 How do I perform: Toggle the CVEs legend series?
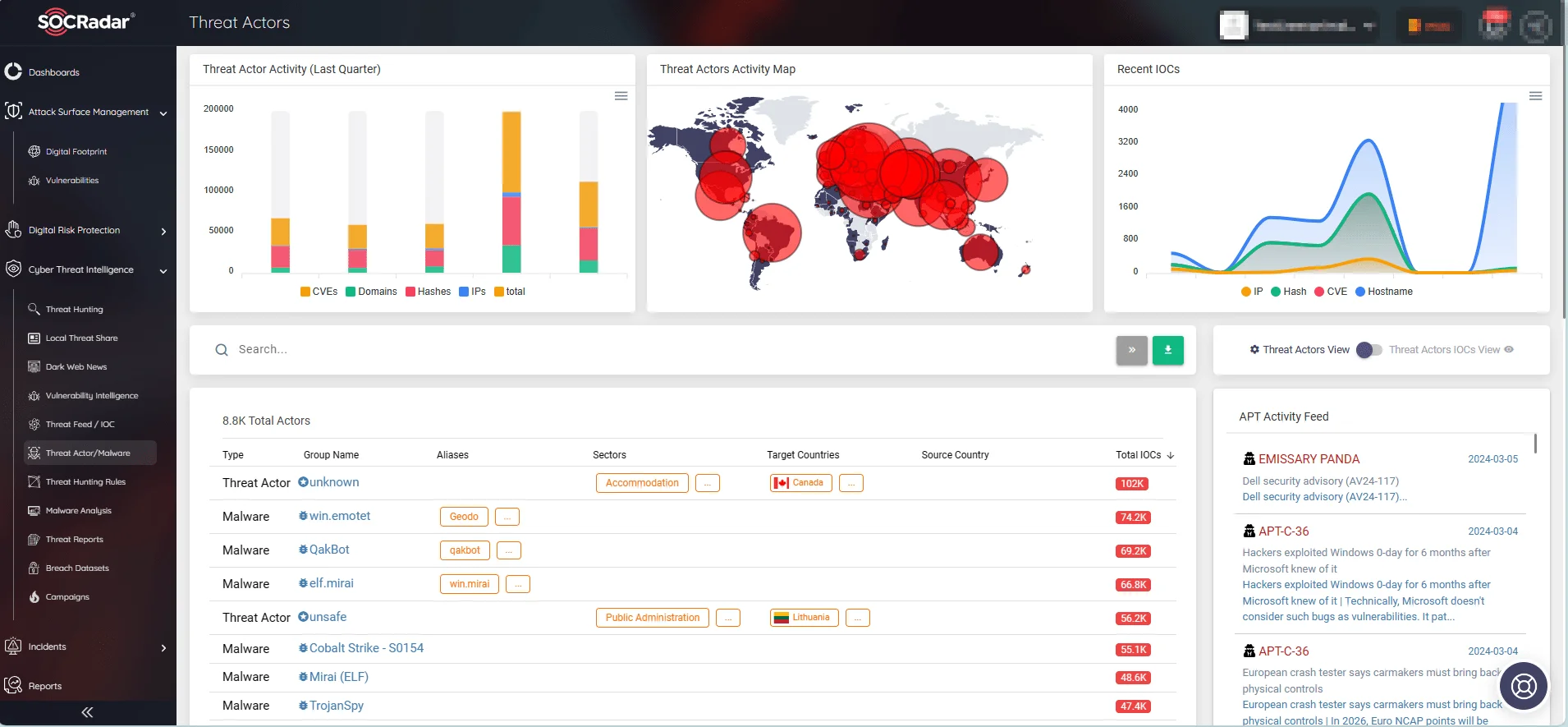(319, 292)
